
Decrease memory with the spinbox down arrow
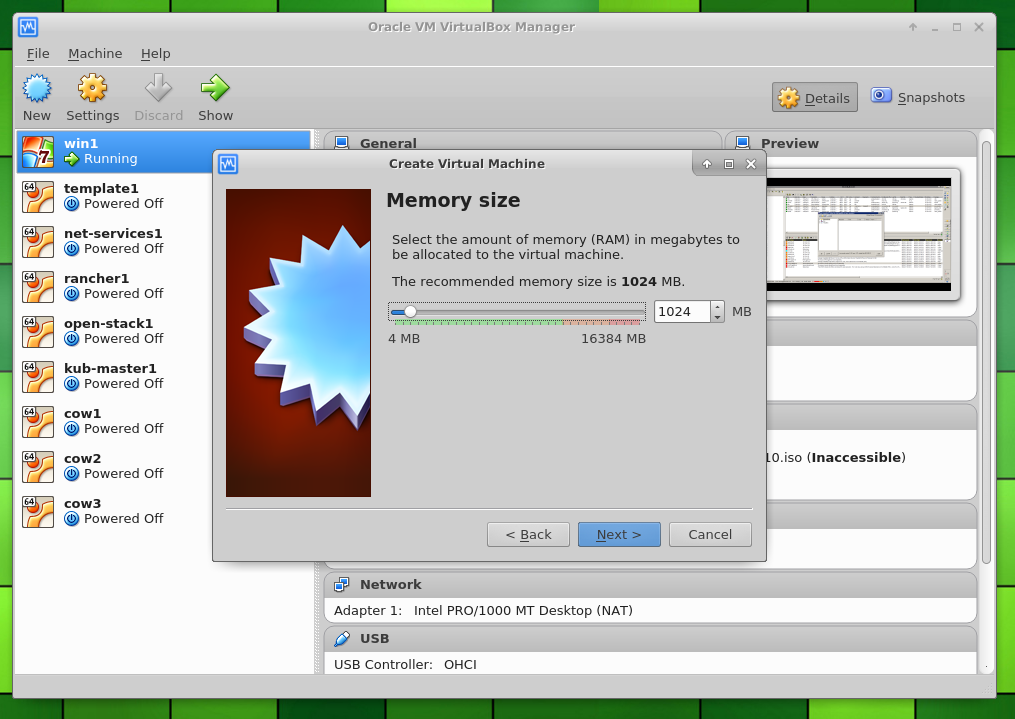click(x=717, y=317)
